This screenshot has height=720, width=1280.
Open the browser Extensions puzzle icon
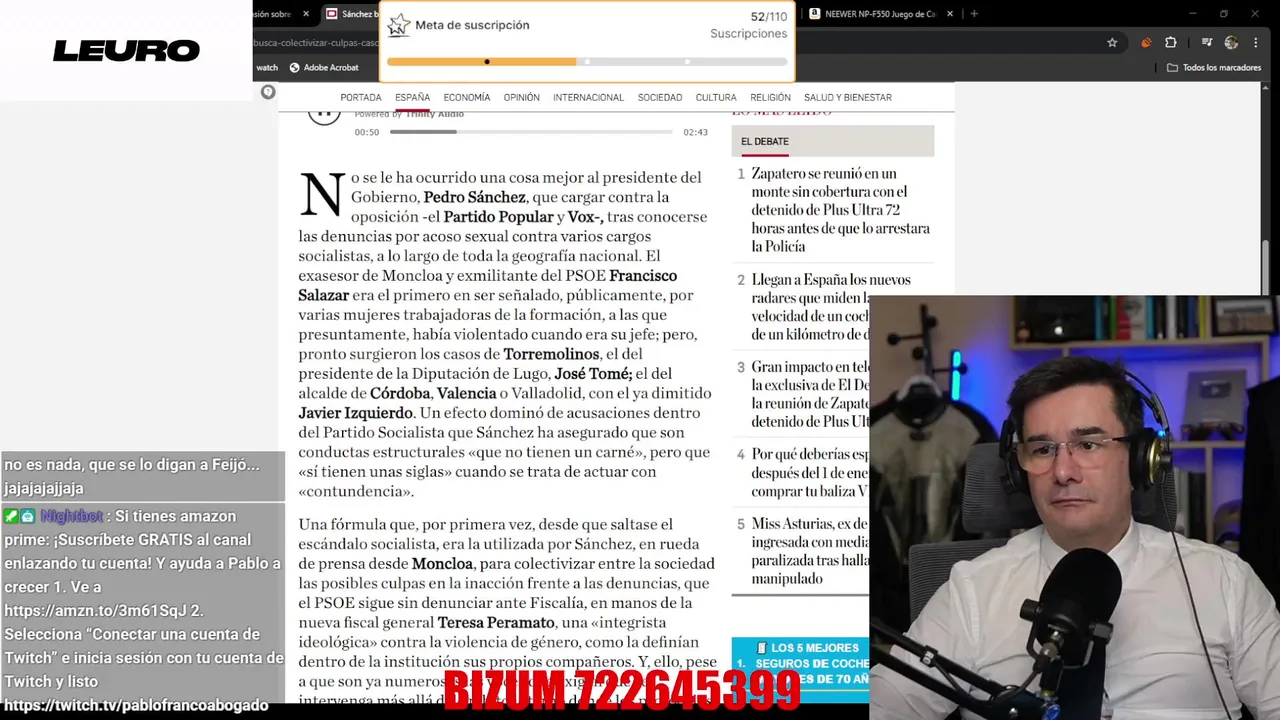pyautogui.click(x=1171, y=43)
